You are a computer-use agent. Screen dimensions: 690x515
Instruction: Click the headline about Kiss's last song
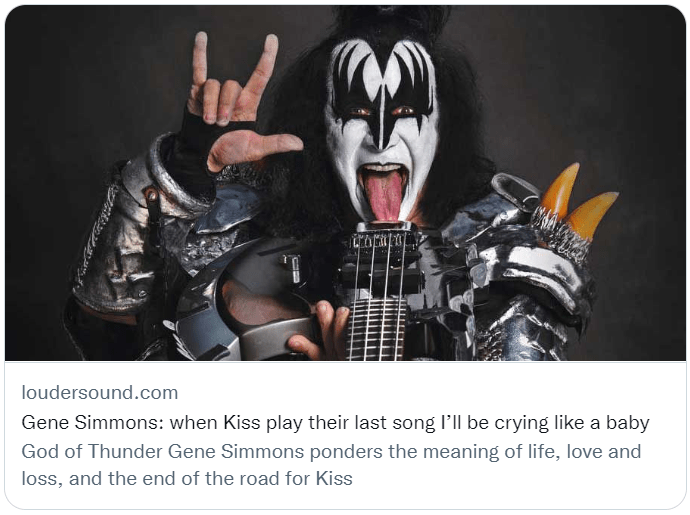[335, 423]
